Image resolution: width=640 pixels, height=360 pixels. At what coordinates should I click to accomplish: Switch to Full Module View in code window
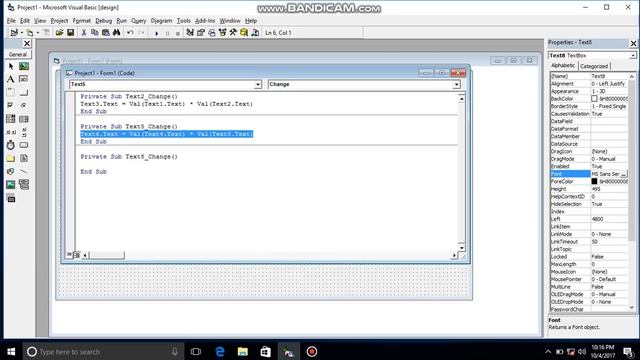[x=77, y=255]
